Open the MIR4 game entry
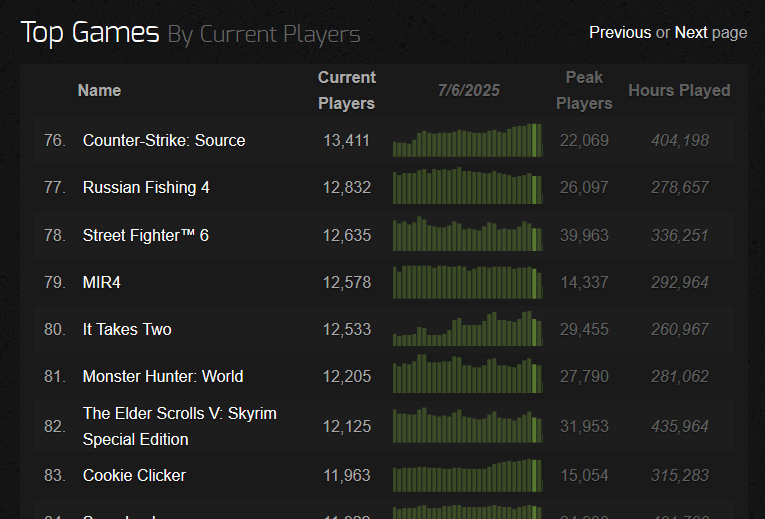Viewport: 765px width, 519px height. (x=101, y=282)
